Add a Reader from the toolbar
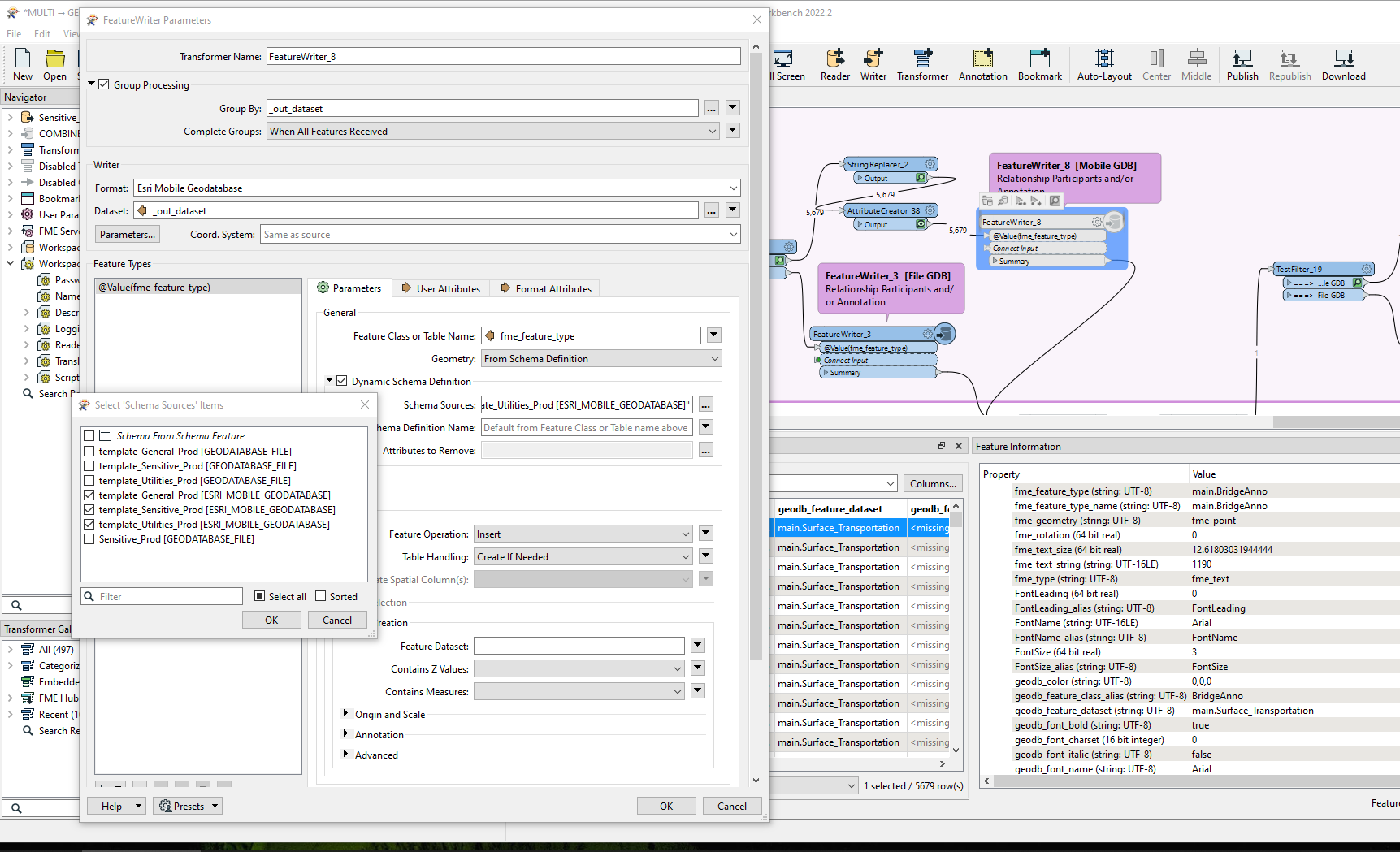1400x852 pixels. click(x=834, y=64)
